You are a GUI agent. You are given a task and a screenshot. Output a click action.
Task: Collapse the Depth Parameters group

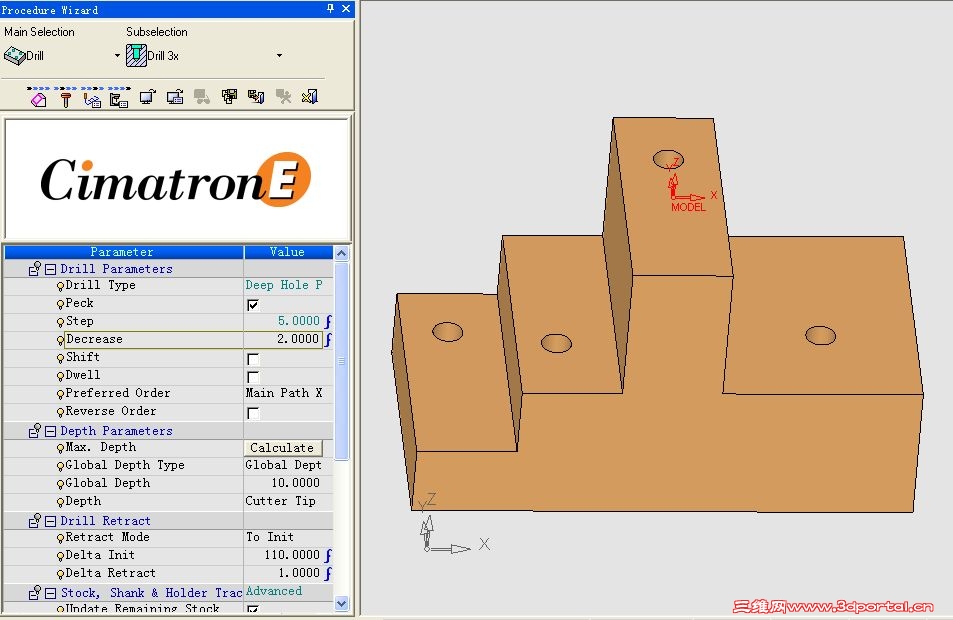[50, 431]
